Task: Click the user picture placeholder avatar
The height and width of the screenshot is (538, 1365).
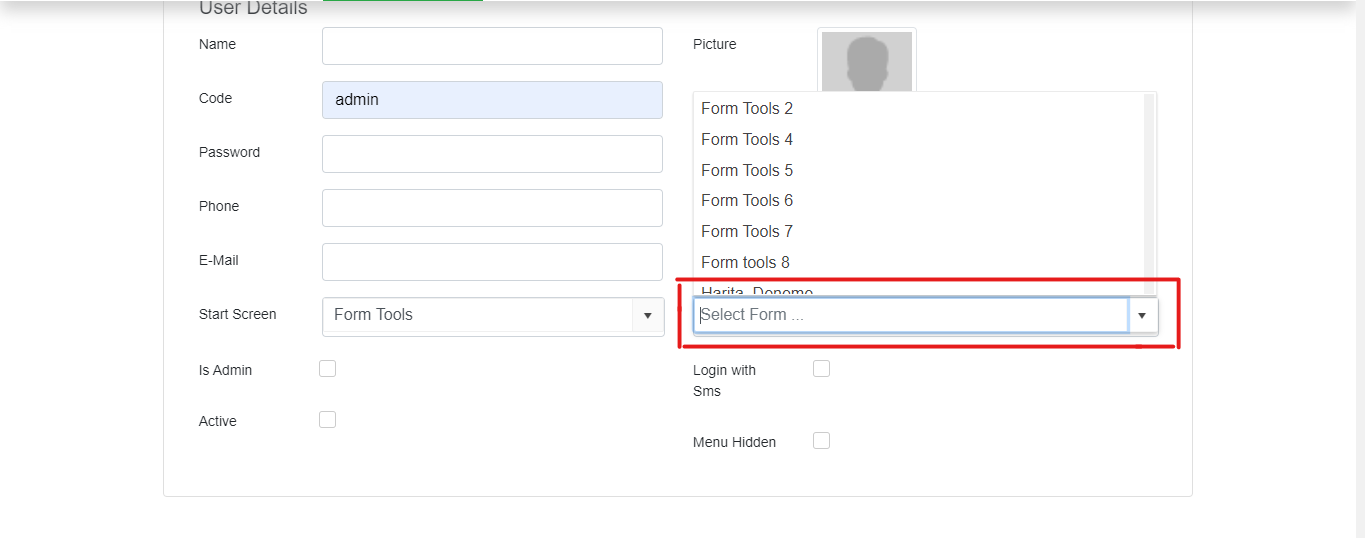Action: (x=867, y=62)
